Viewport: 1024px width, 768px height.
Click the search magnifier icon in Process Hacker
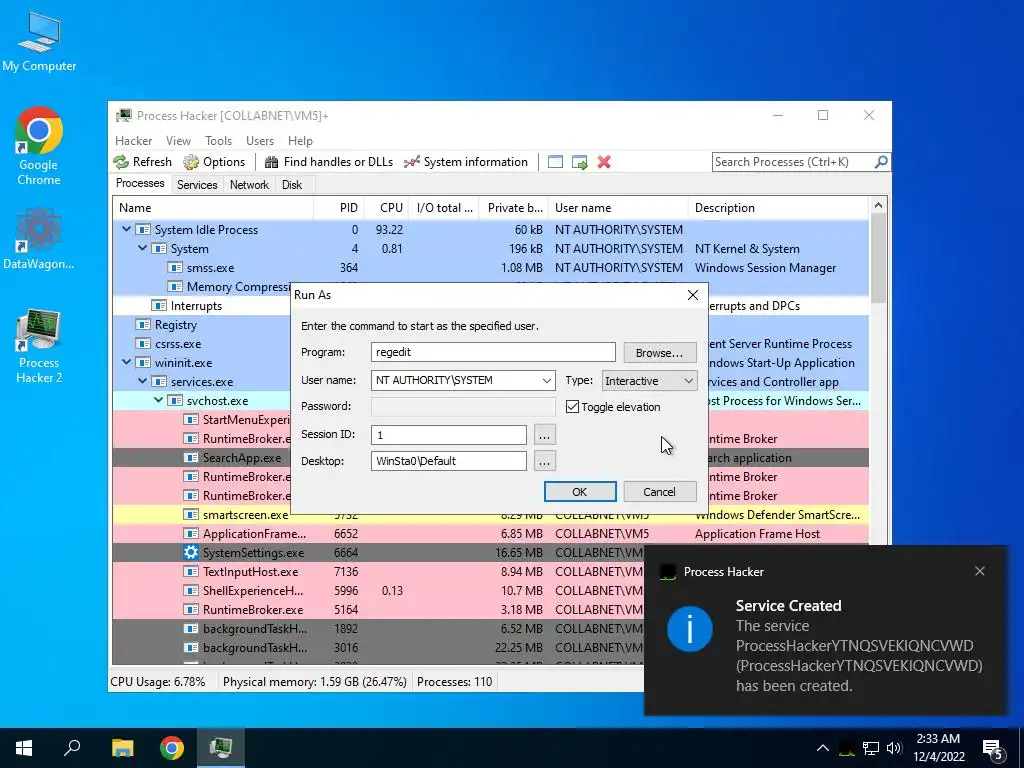pyautogui.click(x=881, y=161)
